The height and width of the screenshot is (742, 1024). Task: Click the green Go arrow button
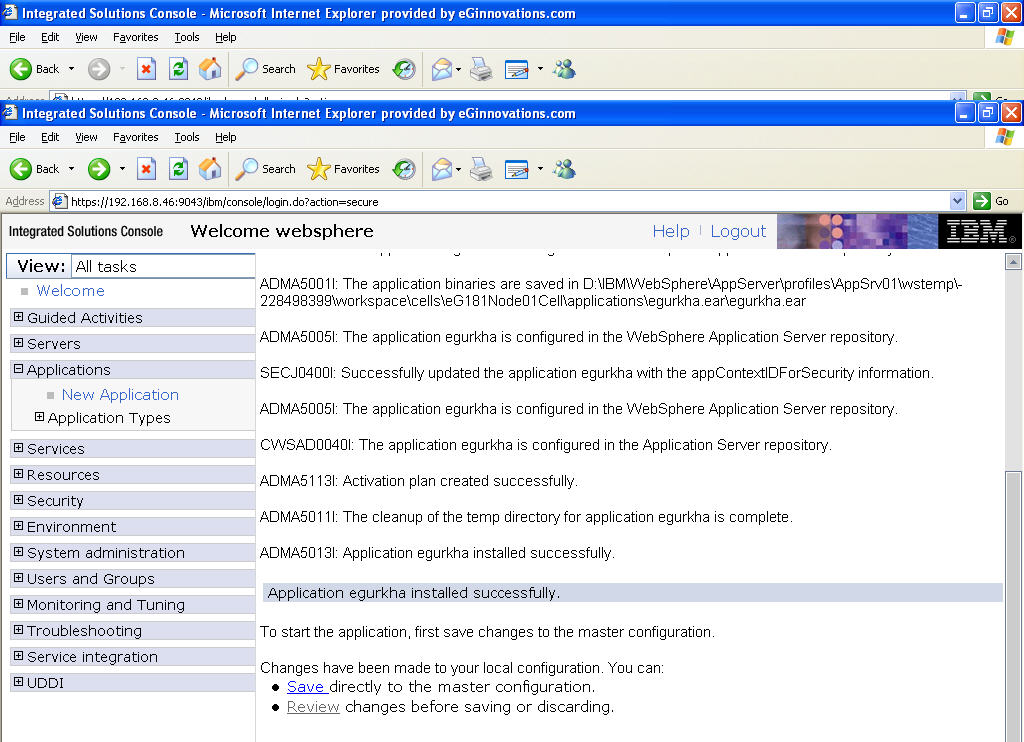pos(982,201)
